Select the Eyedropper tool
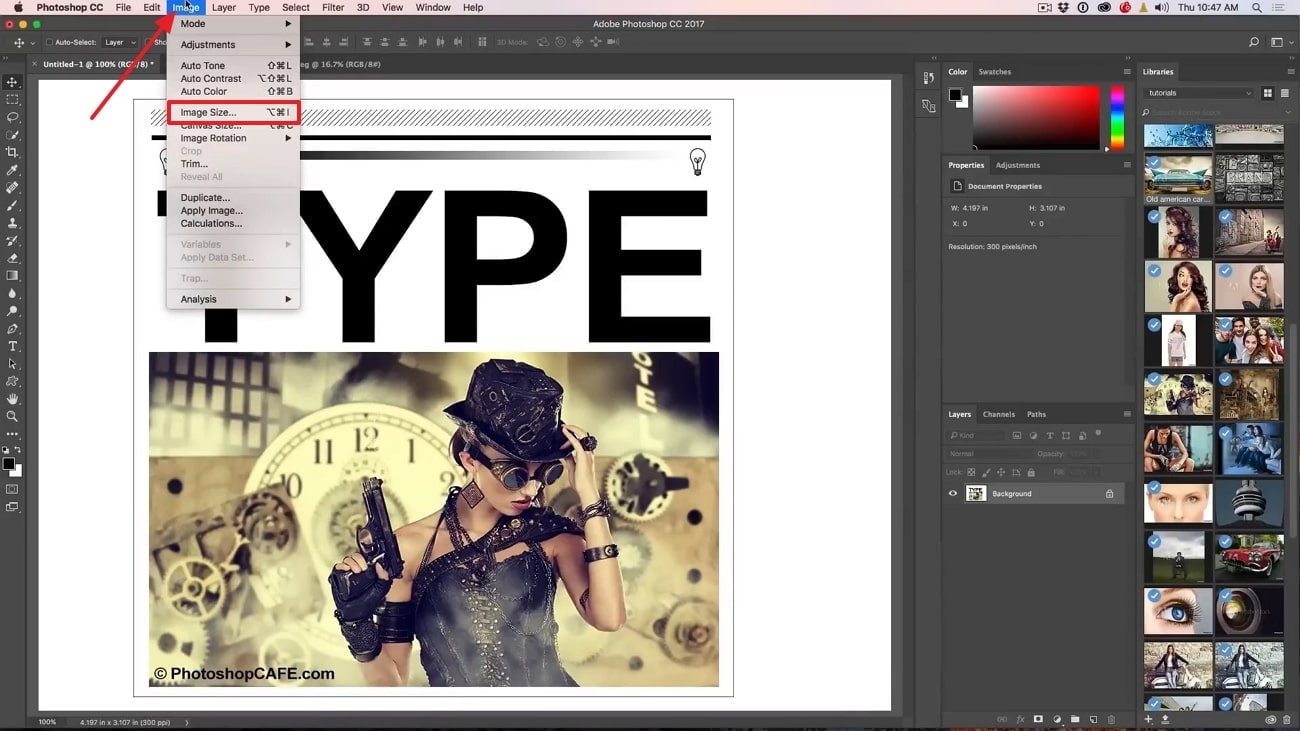This screenshot has width=1300, height=731. 13,170
